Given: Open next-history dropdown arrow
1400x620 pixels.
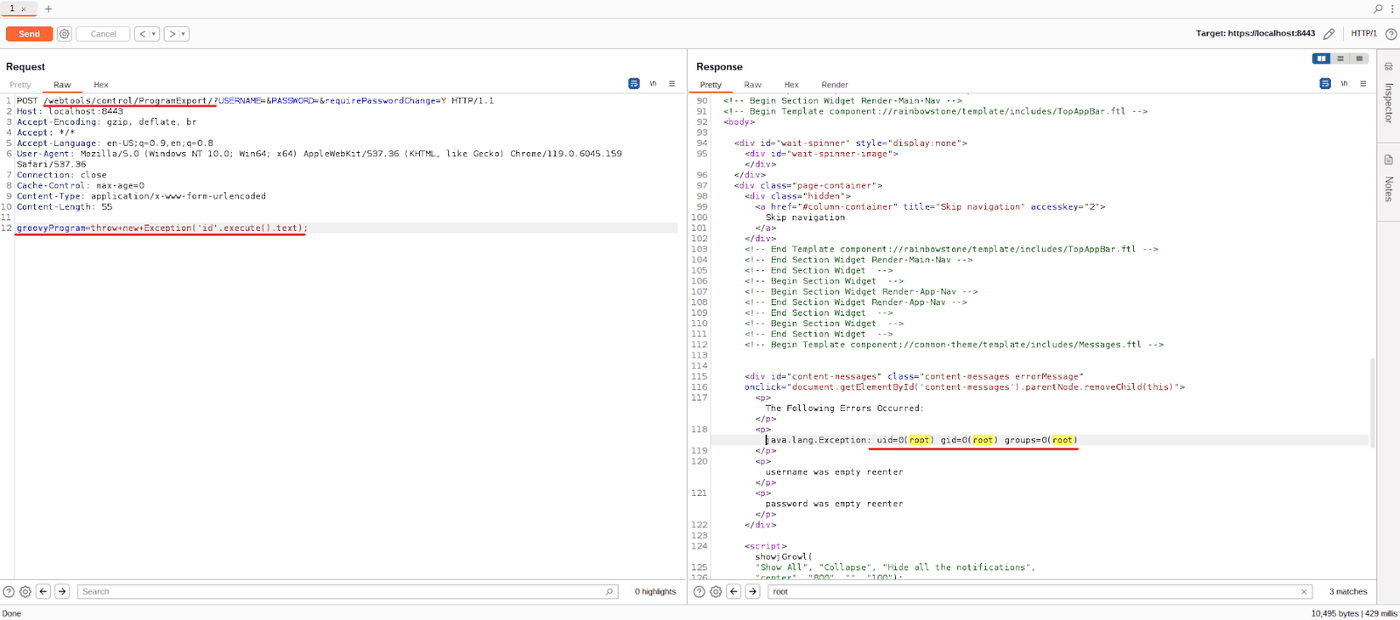Looking at the screenshot, I should (x=184, y=34).
